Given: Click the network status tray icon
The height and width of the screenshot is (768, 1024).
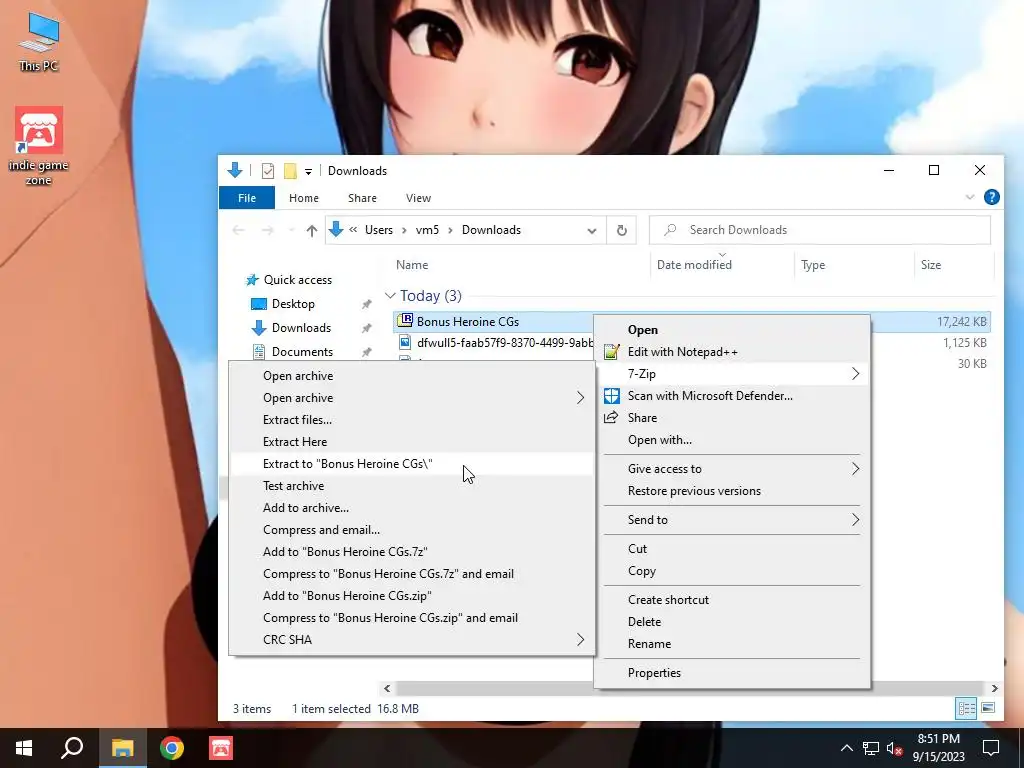Looking at the screenshot, I should [871, 748].
